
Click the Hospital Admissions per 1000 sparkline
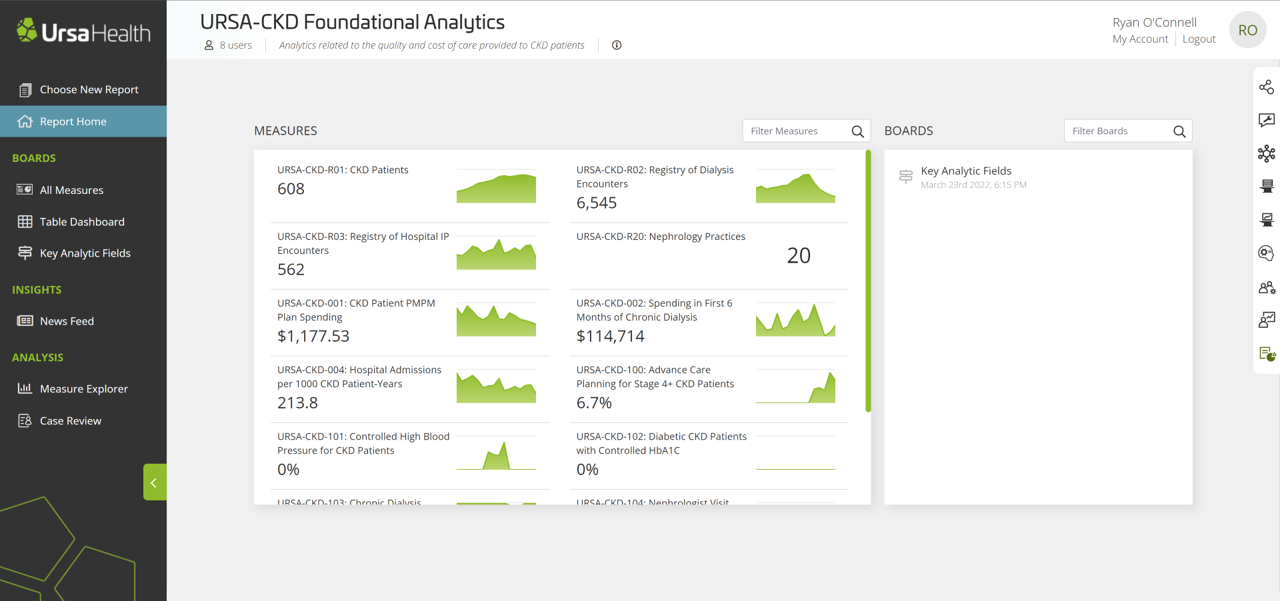(496, 388)
